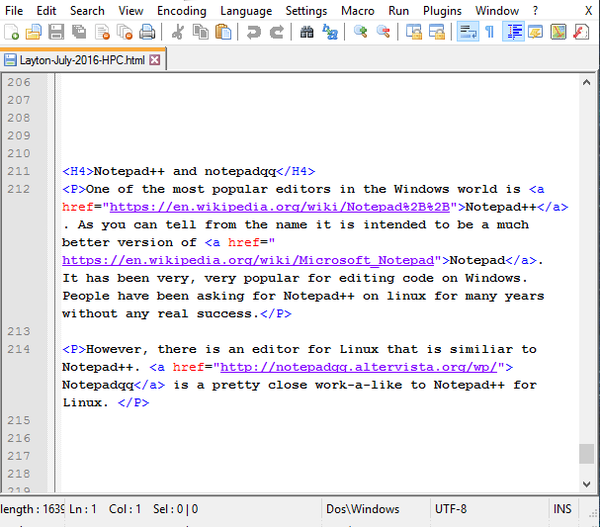The height and width of the screenshot is (527, 600).
Task: Open the Function List panel icon
Action: point(581,32)
